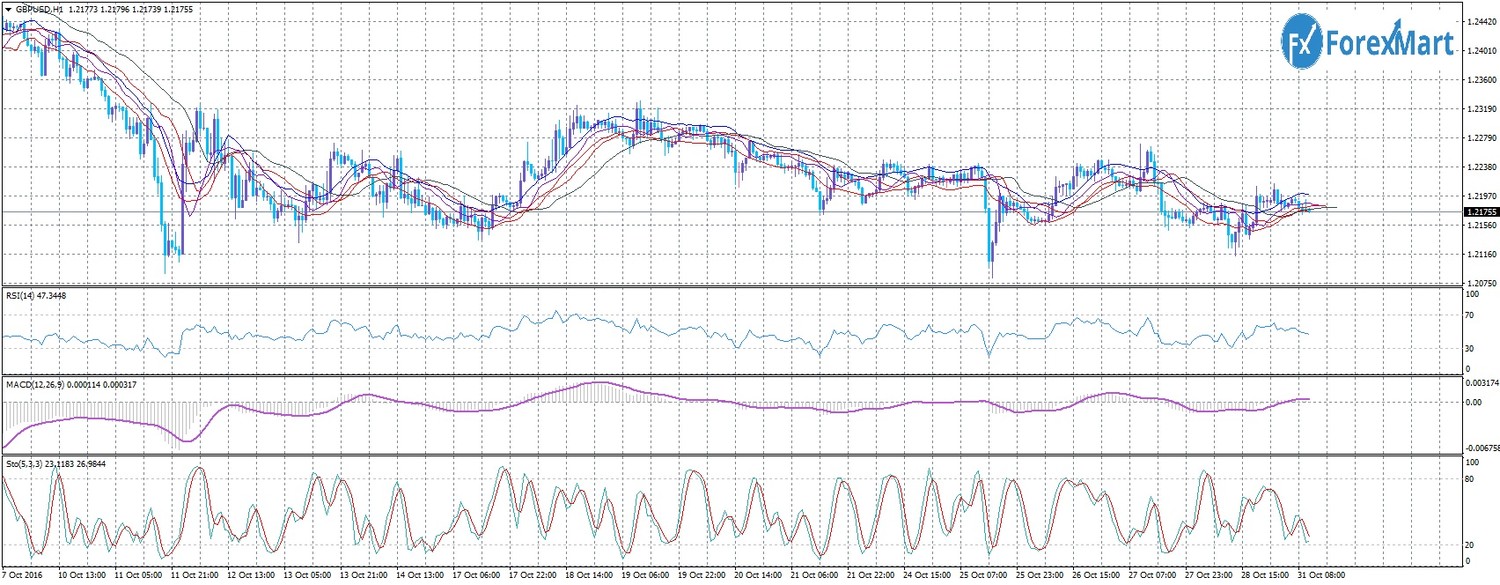Click the RSI scale level 70 label
The width and height of the screenshot is (1500, 585).
pyautogui.click(x=1471, y=316)
